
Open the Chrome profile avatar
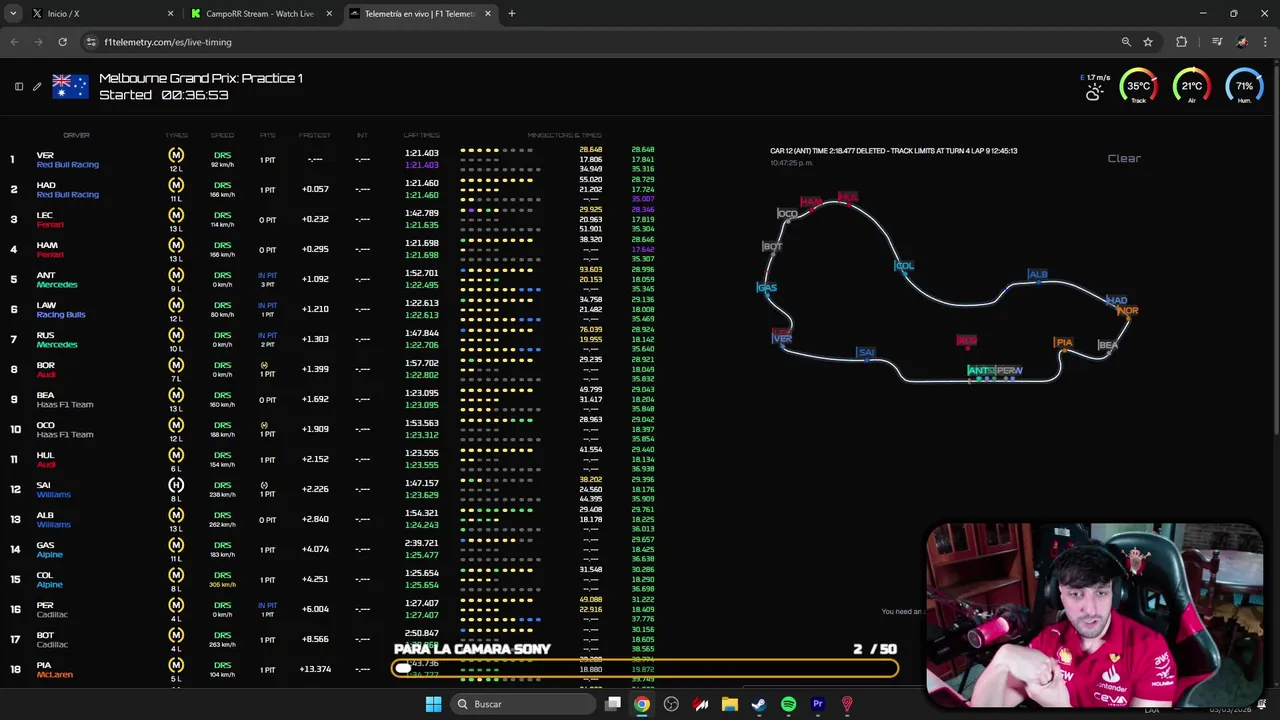[1242, 42]
